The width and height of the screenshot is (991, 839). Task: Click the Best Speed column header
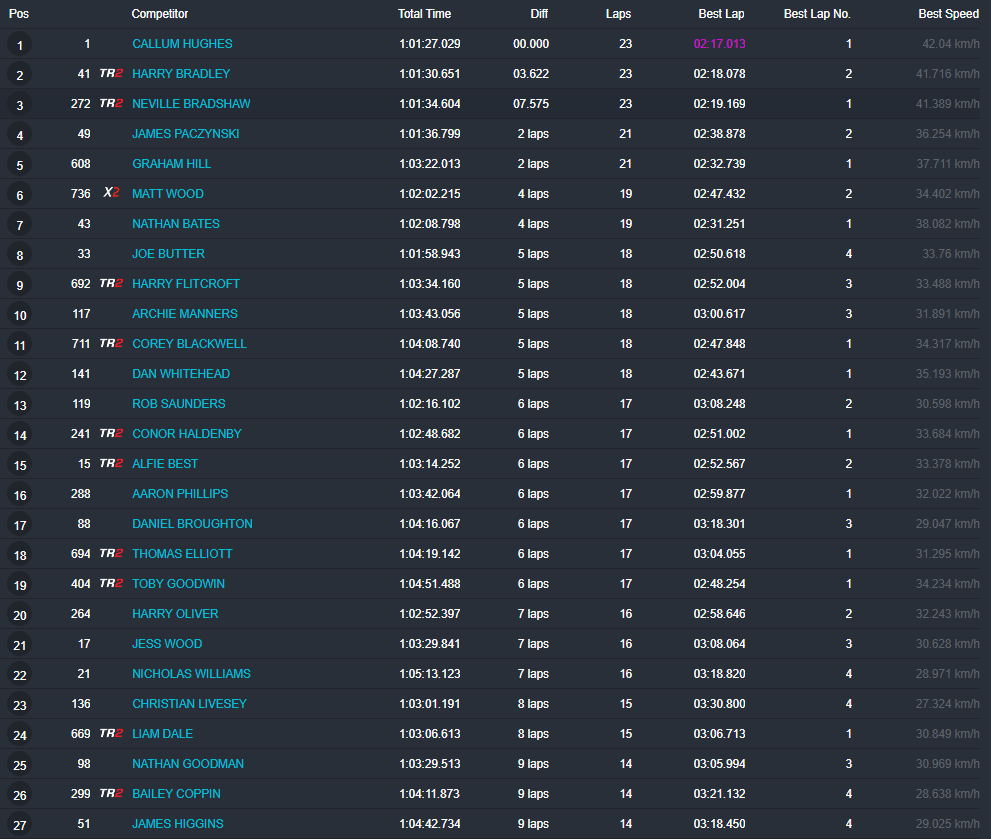tap(948, 14)
